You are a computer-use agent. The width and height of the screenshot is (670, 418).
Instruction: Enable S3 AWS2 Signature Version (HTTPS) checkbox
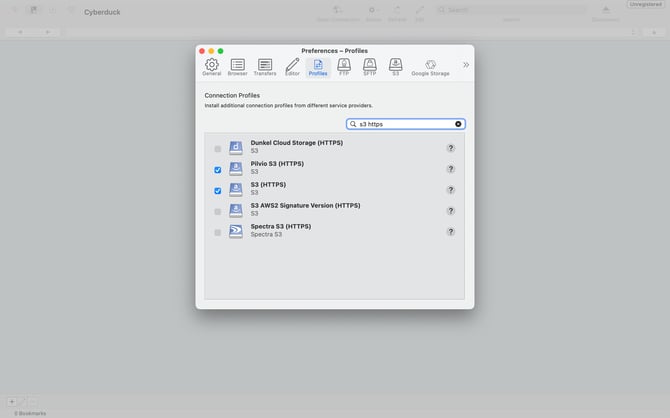[x=217, y=212]
